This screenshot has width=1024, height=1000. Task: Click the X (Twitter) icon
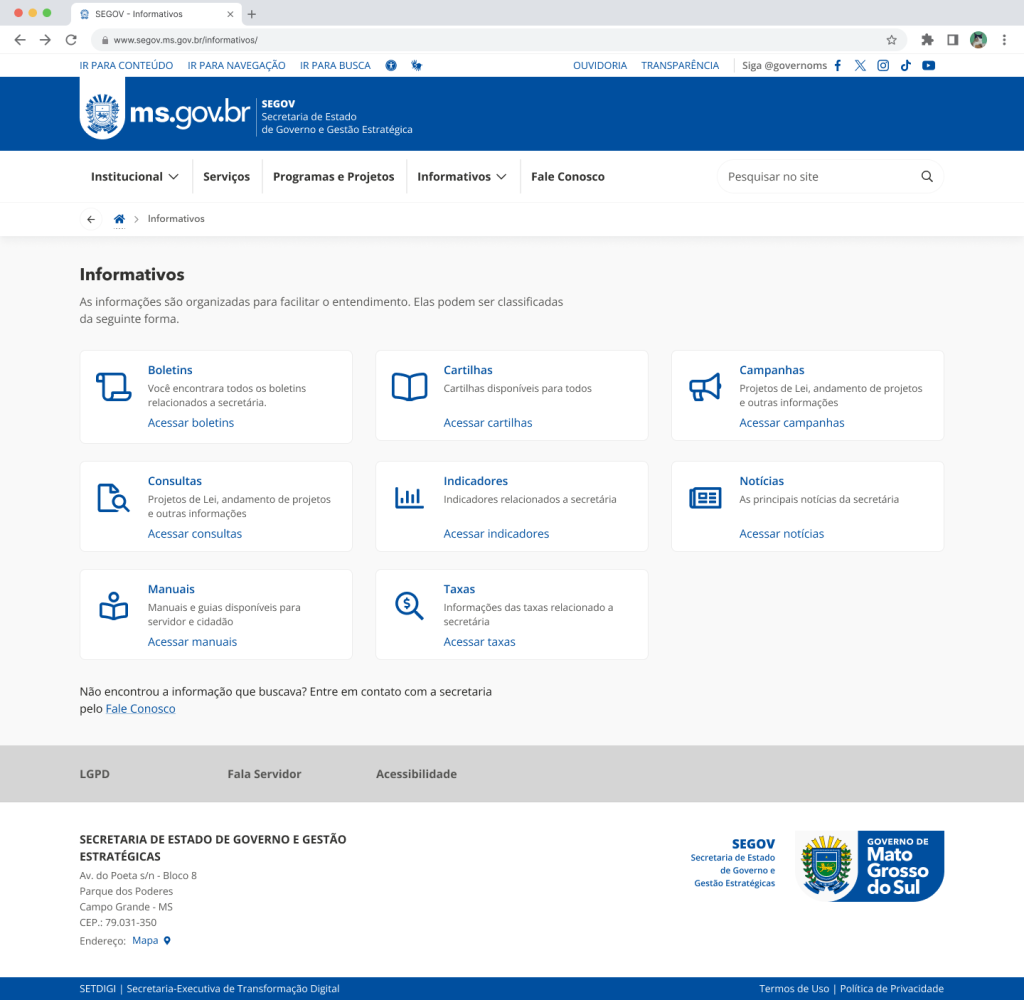pos(860,66)
